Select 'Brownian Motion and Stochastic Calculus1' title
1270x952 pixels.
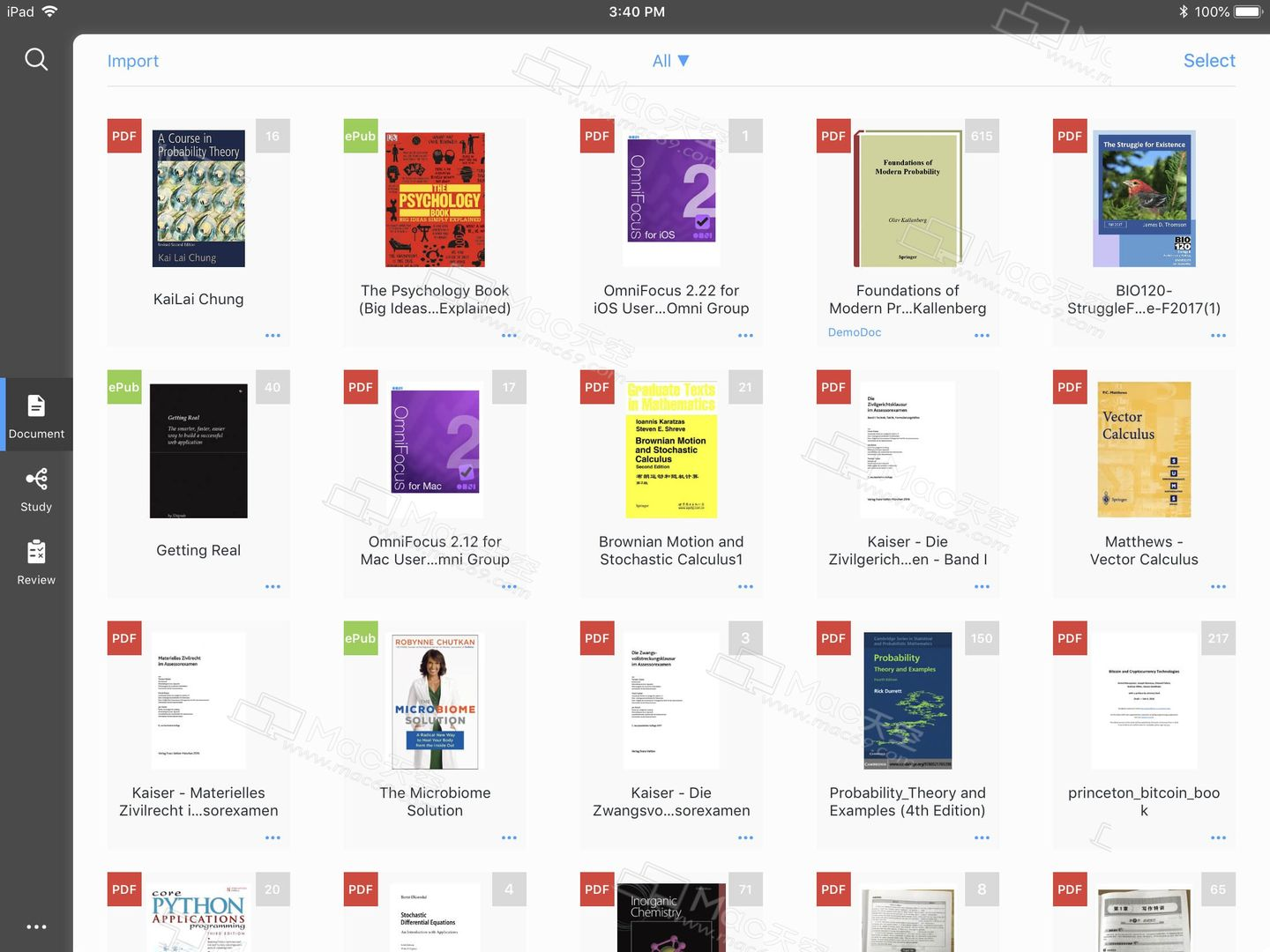click(671, 550)
